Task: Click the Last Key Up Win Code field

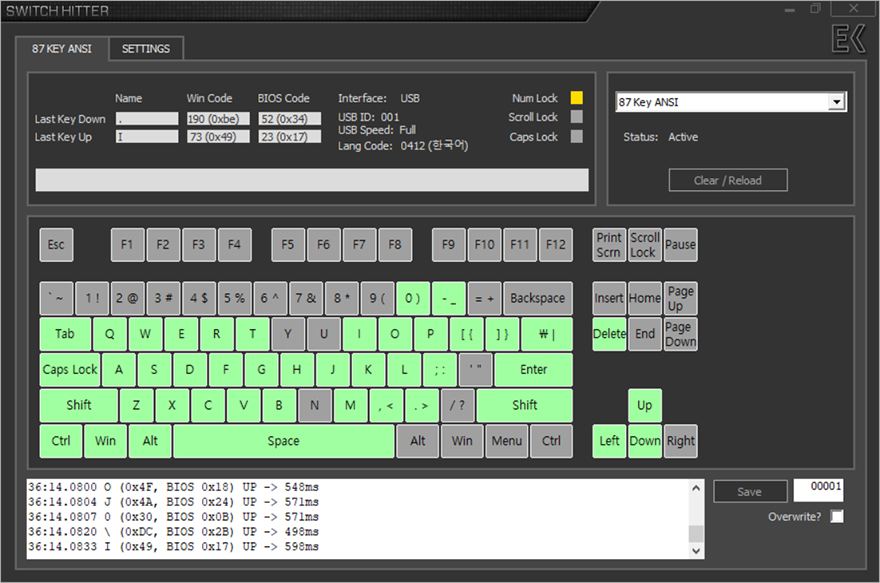Action: [218, 136]
